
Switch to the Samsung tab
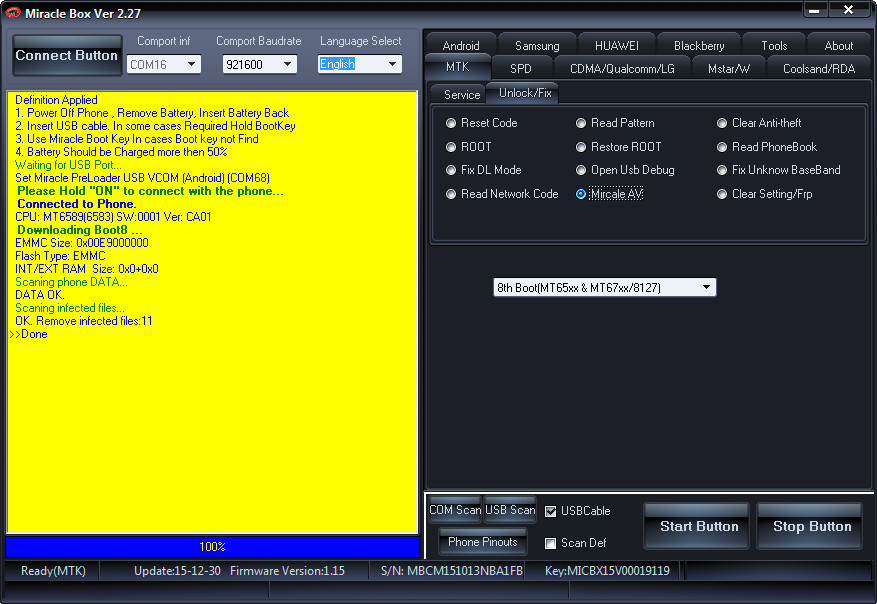[537, 45]
